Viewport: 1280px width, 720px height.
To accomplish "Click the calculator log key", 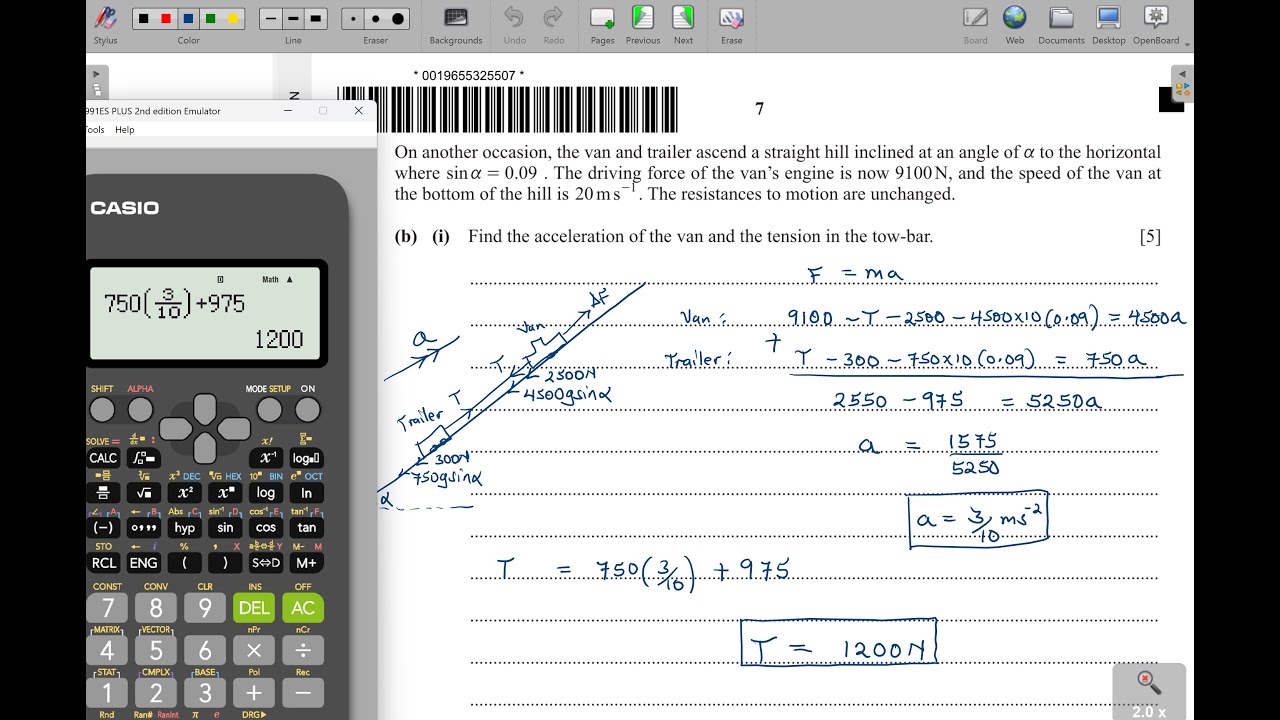I will 265,492.
